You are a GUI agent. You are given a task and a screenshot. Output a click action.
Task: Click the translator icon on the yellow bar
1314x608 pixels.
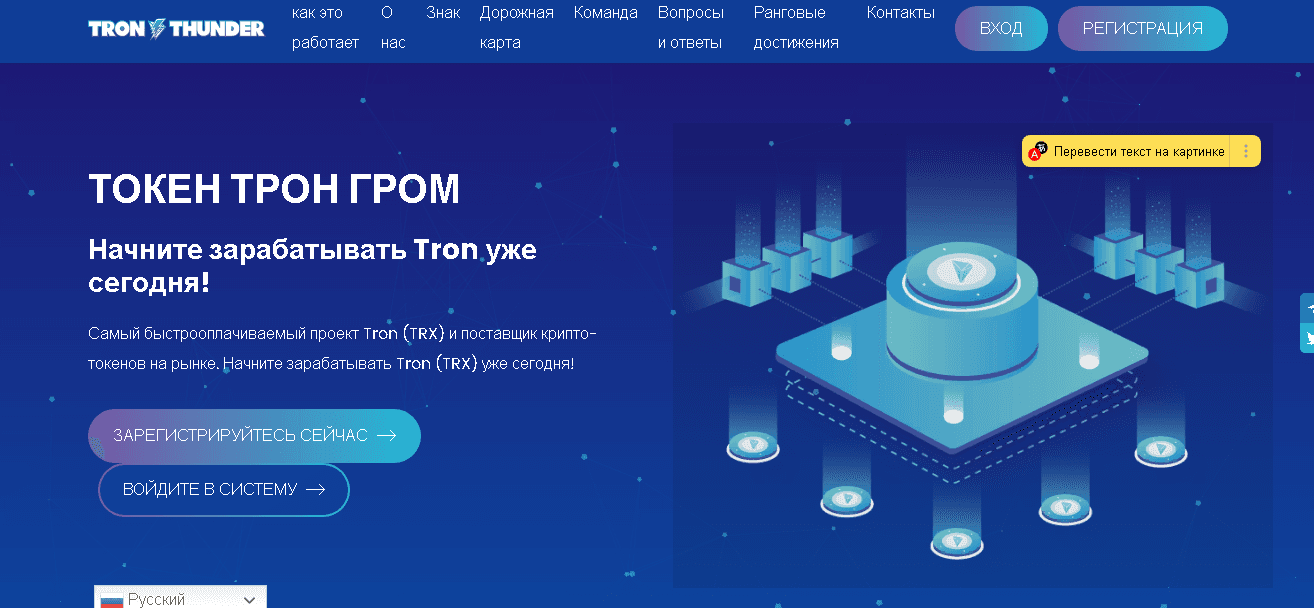tap(1038, 151)
